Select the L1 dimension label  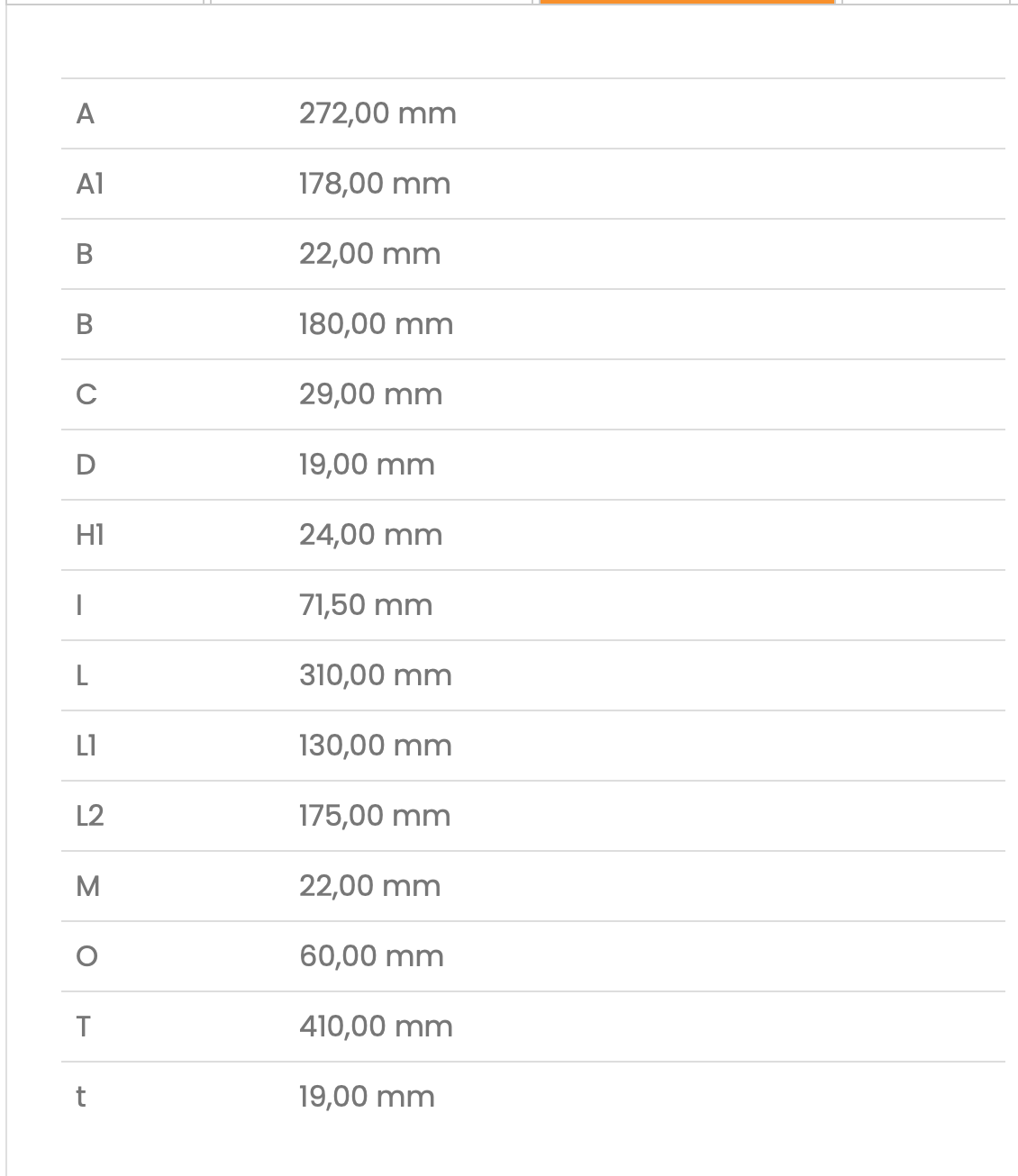[86, 746]
